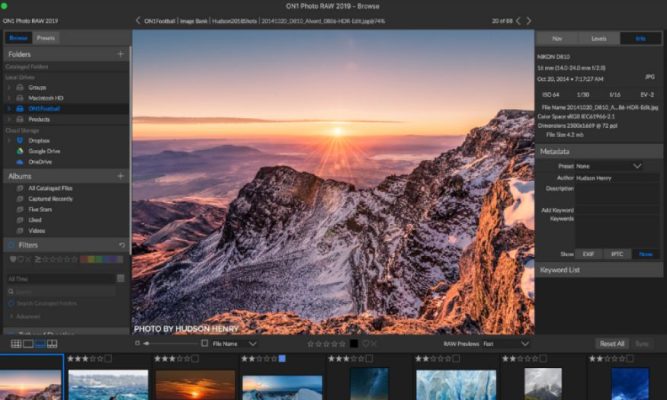
Task: Switch to compare view mode
Action: (52, 344)
